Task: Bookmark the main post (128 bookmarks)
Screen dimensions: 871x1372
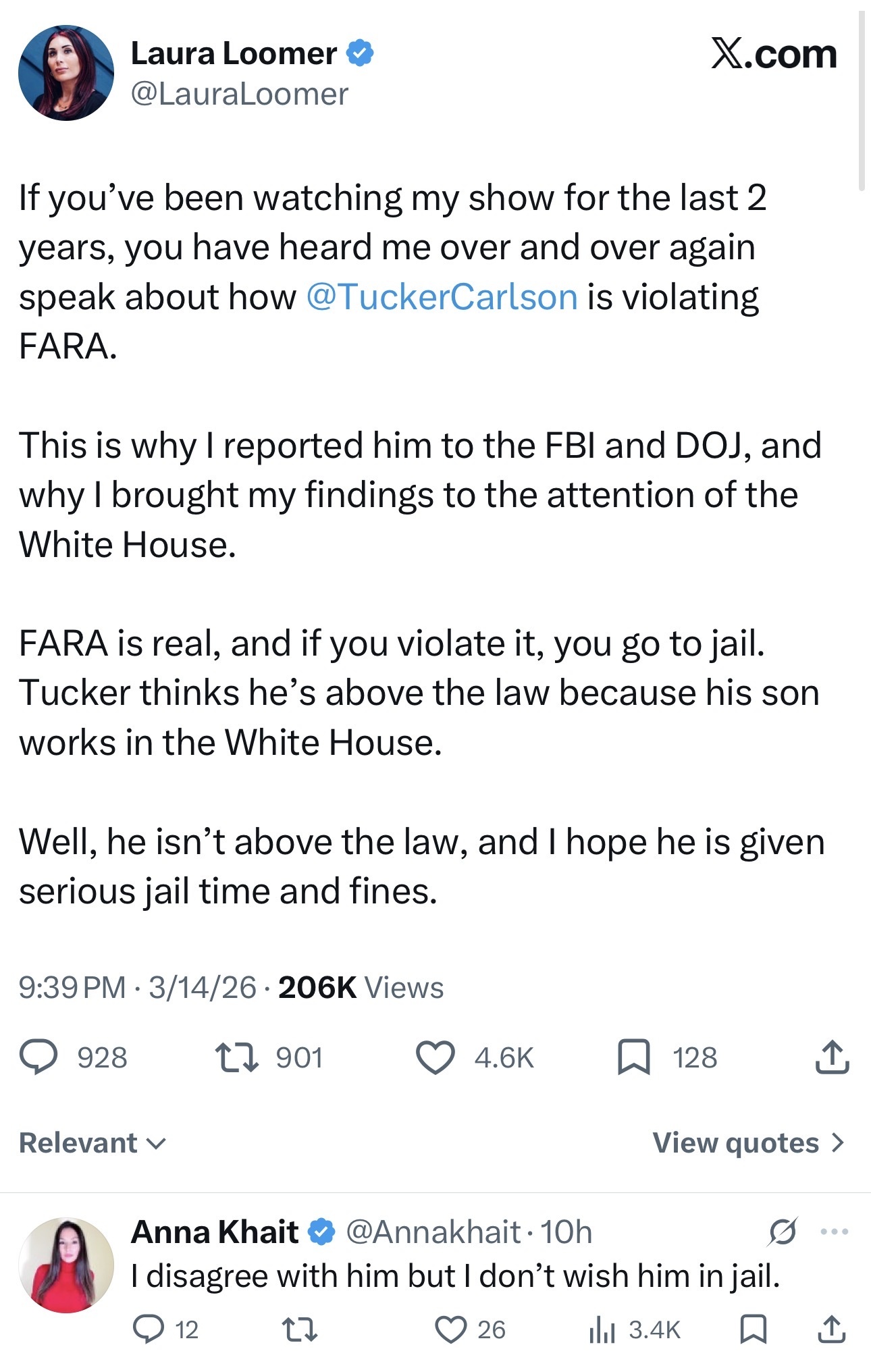Action: click(634, 1057)
